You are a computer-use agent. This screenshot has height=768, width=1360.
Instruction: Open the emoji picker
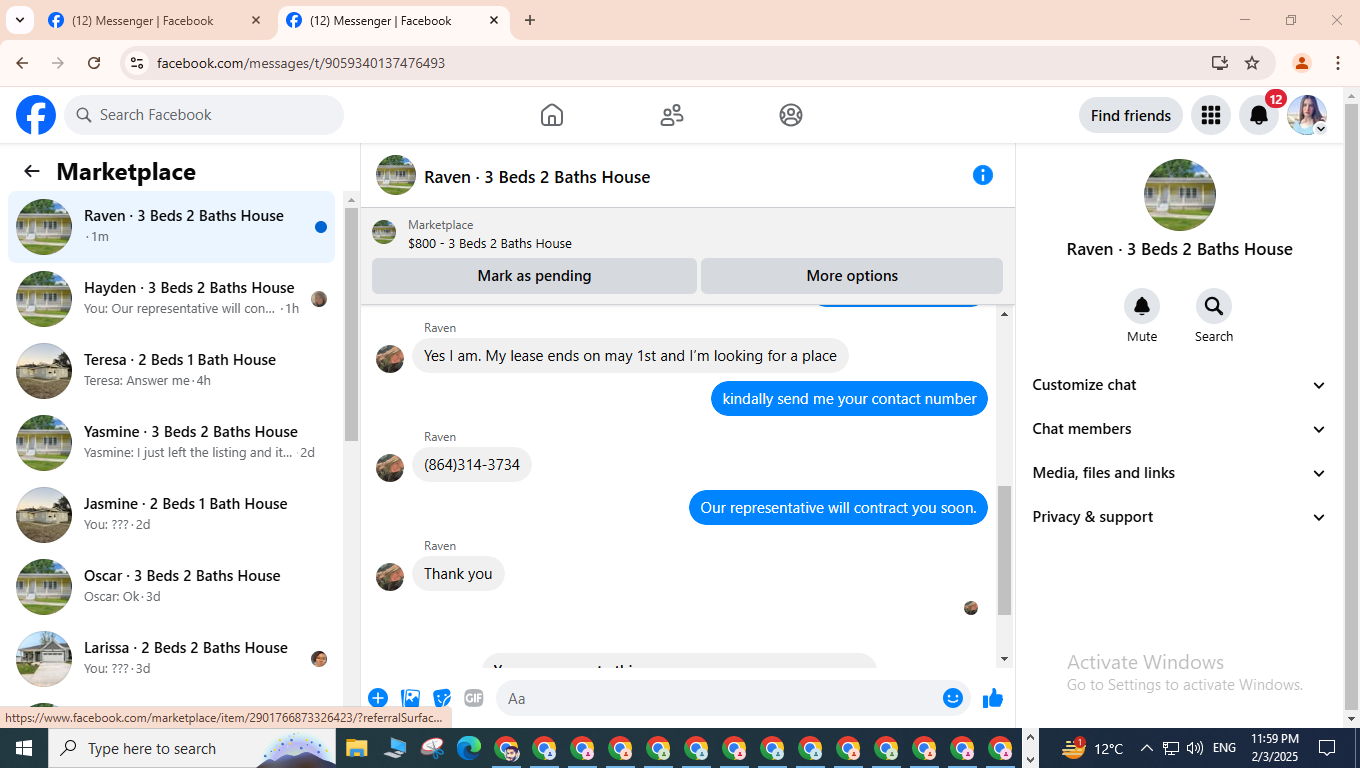pos(953,698)
